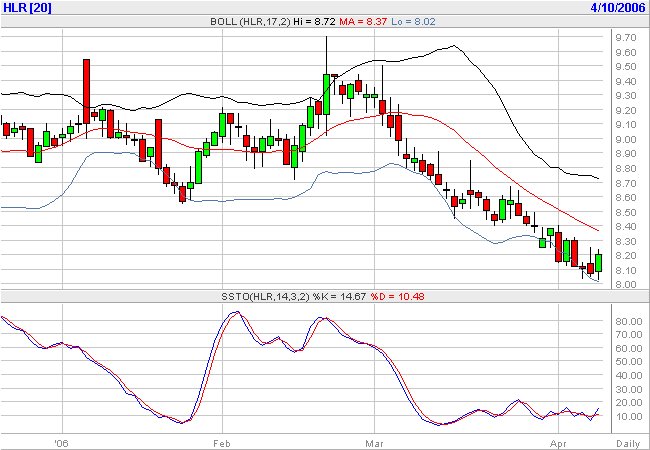This screenshot has height=450, width=650.
Task: Click the green candle with wick reaching 9.70
Action: tap(326, 94)
